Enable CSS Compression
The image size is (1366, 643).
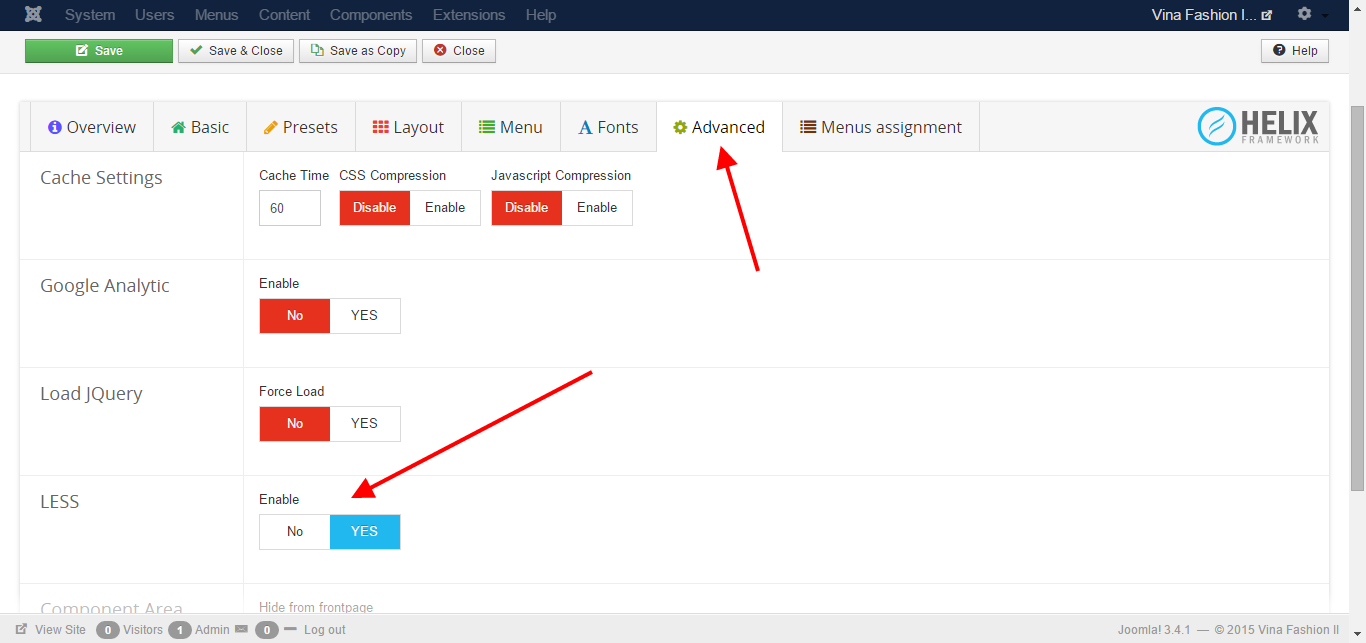coord(445,208)
